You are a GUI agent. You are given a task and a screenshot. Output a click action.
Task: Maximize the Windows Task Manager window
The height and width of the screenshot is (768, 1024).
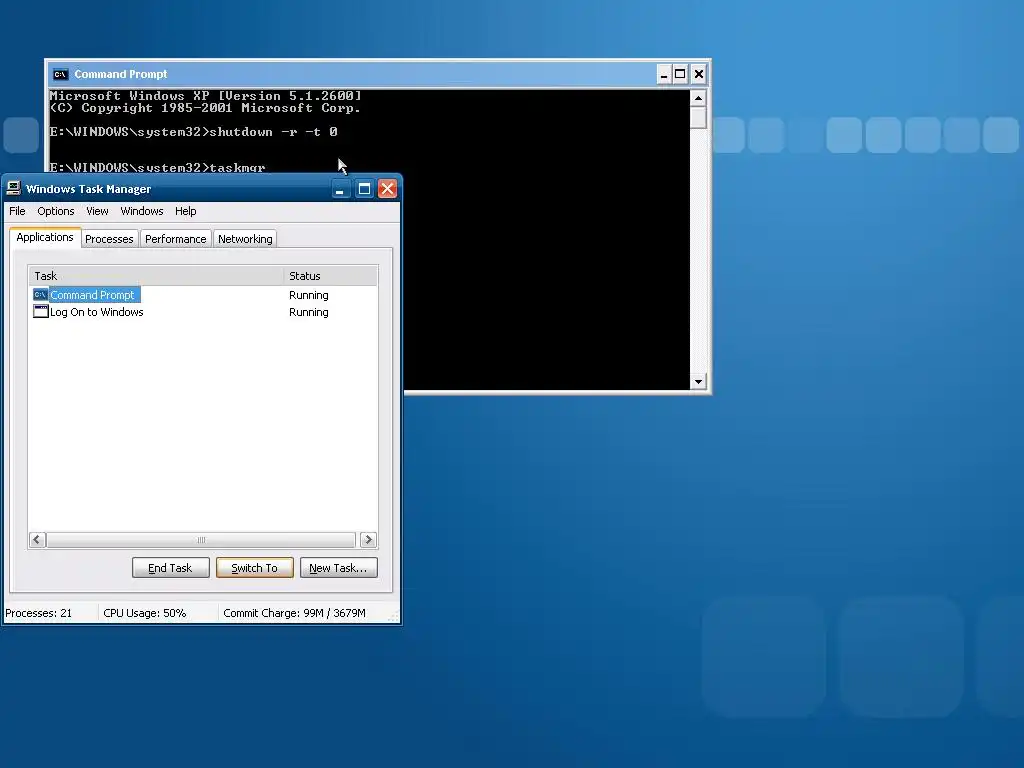tap(364, 189)
